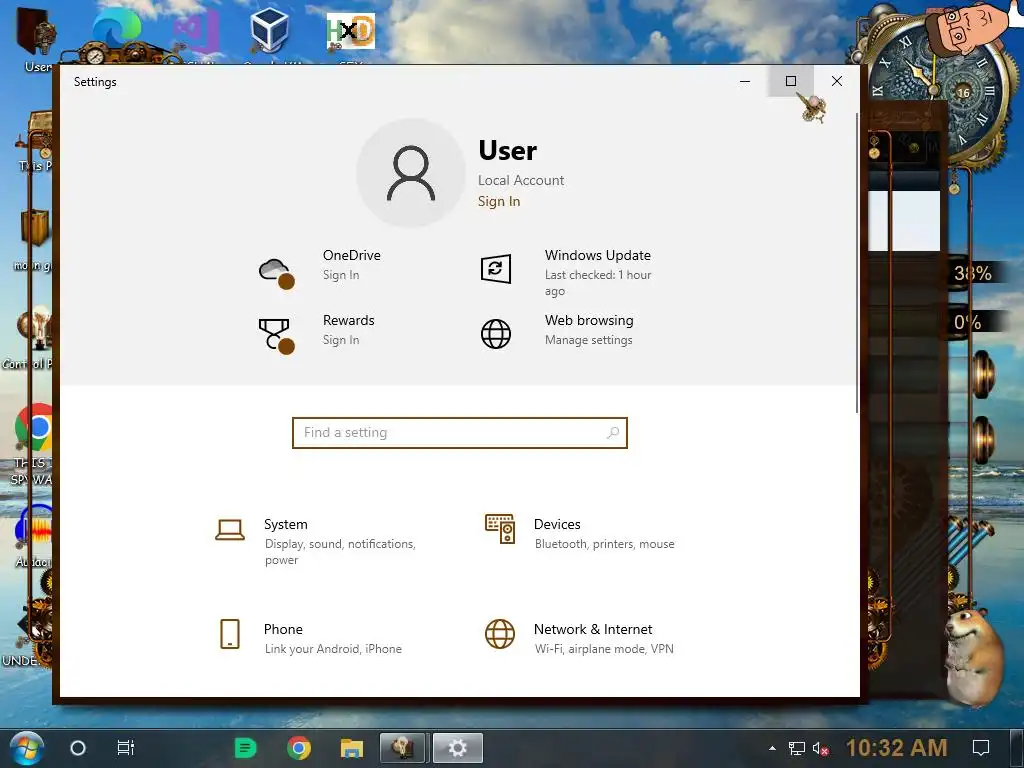This screenshot has width=1024, height=768.
Task: Open Cortana circle on taskbar
Action: 78,748
